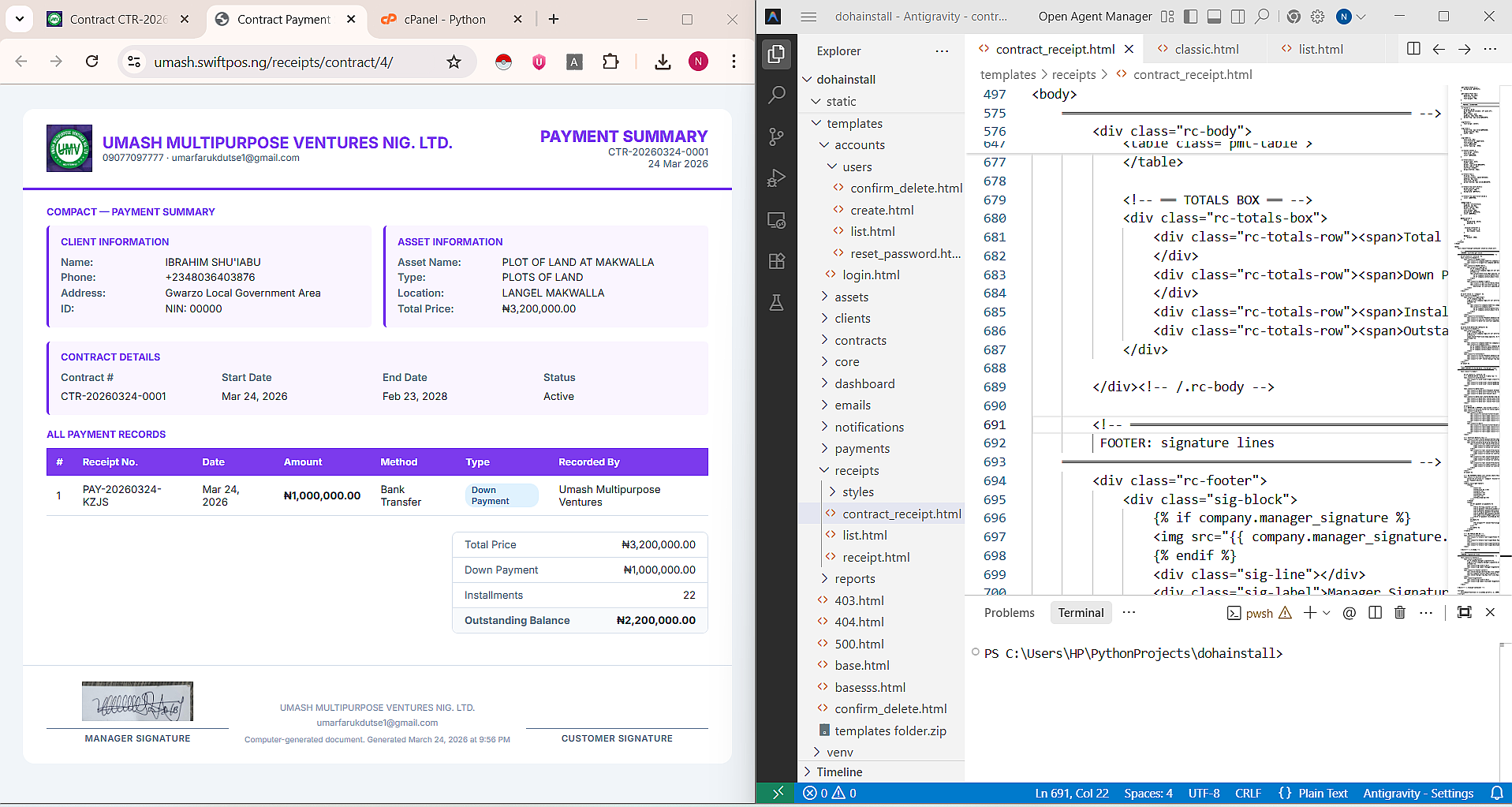Screen dimensions: 1512x807
Task: Click CRLF end of line selector
Action: tap(1248, 793)
